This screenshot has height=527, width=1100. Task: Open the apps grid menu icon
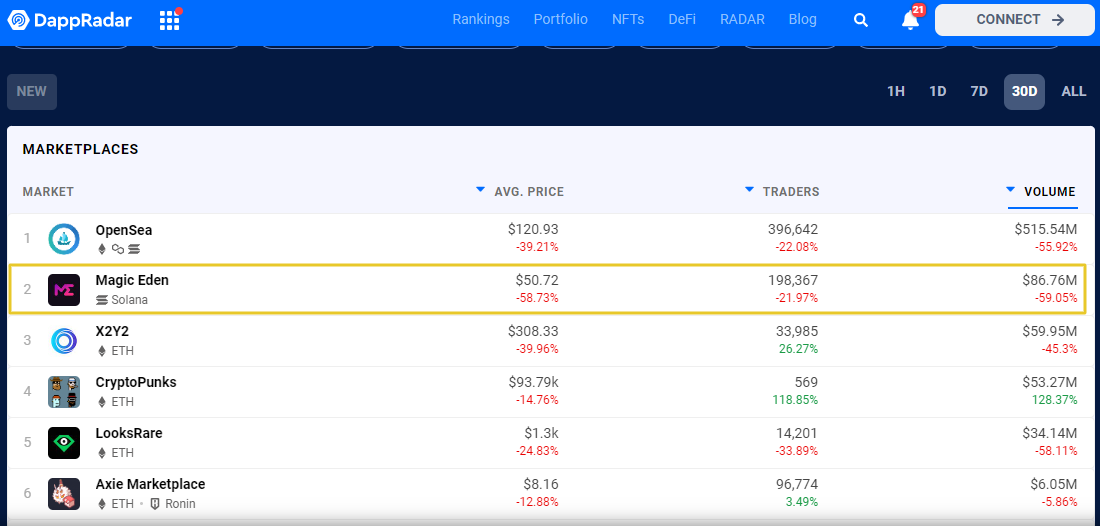pyautogui.click(x=170, y=20)
